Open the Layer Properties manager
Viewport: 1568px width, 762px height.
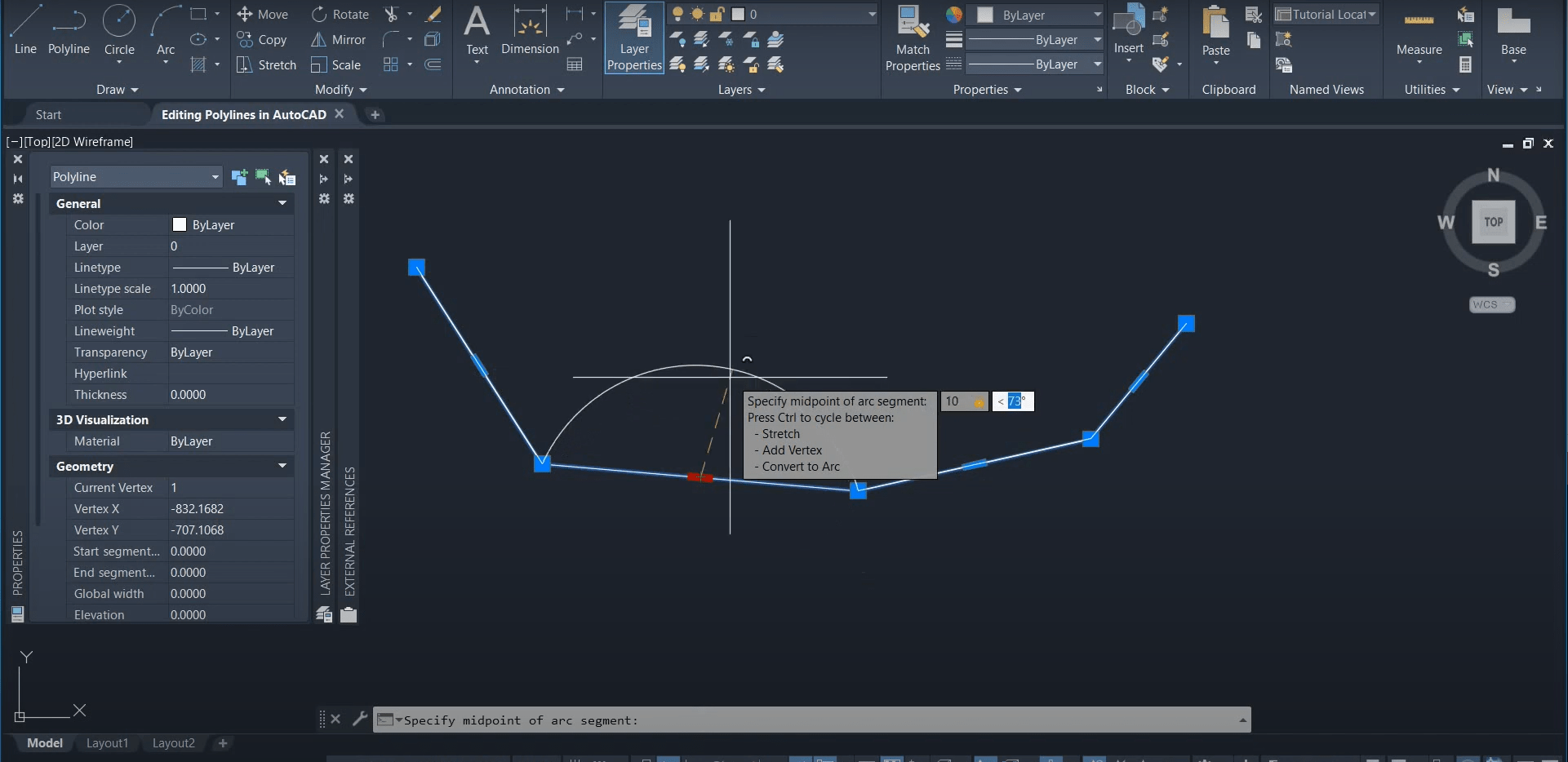pos(633,38)
